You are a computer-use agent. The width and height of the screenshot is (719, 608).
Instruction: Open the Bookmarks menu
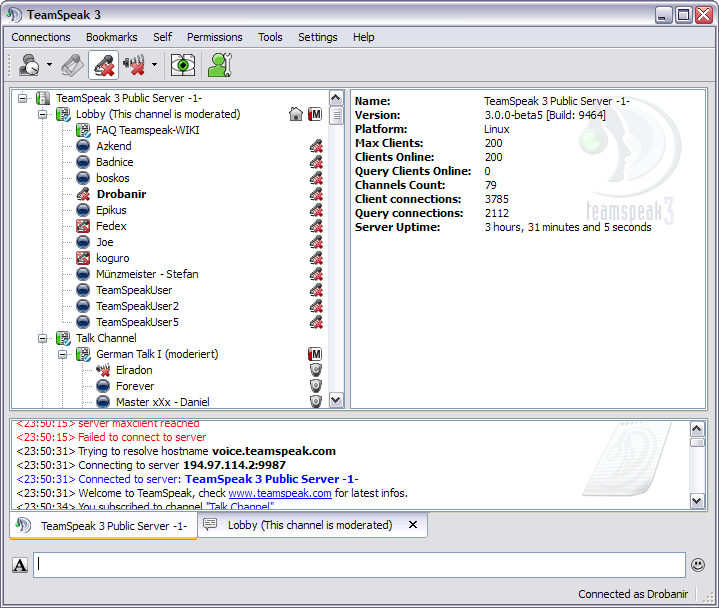(111, 37)
